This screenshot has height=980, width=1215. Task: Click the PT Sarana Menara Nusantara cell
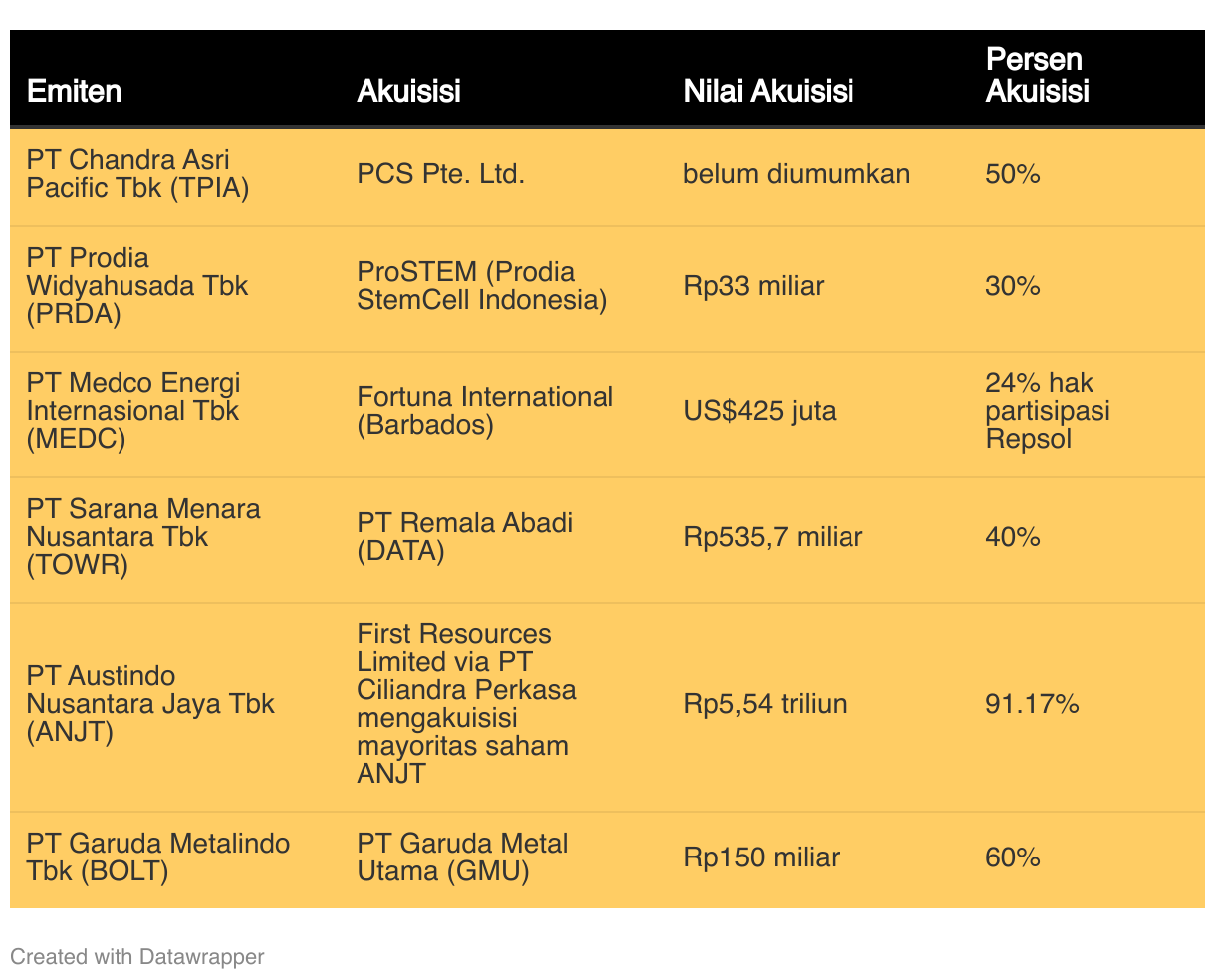click(x=143, y=537)
